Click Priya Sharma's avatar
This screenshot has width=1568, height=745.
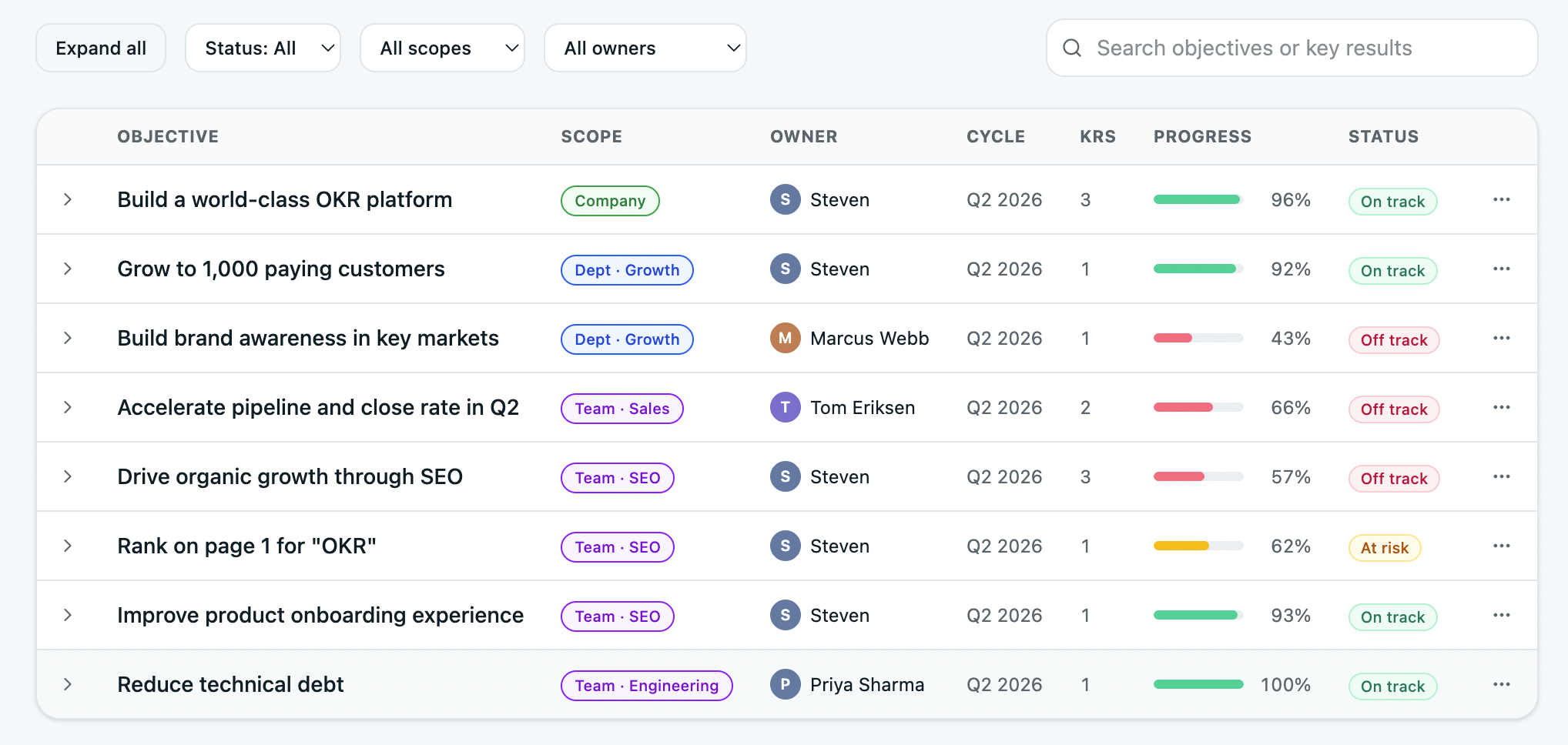785,684
